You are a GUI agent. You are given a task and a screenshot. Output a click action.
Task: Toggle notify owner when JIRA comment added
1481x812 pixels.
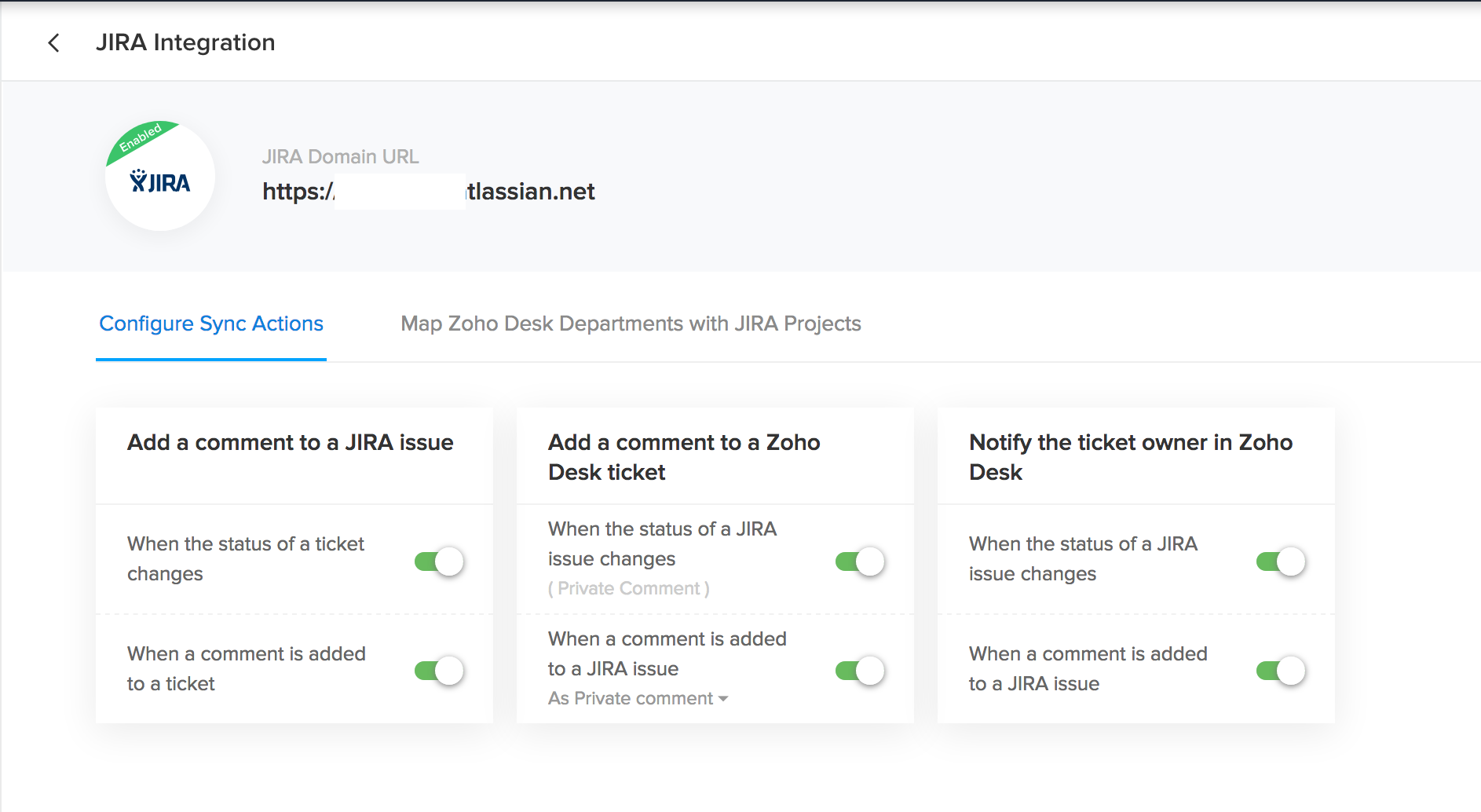(x=1282, y=671)
